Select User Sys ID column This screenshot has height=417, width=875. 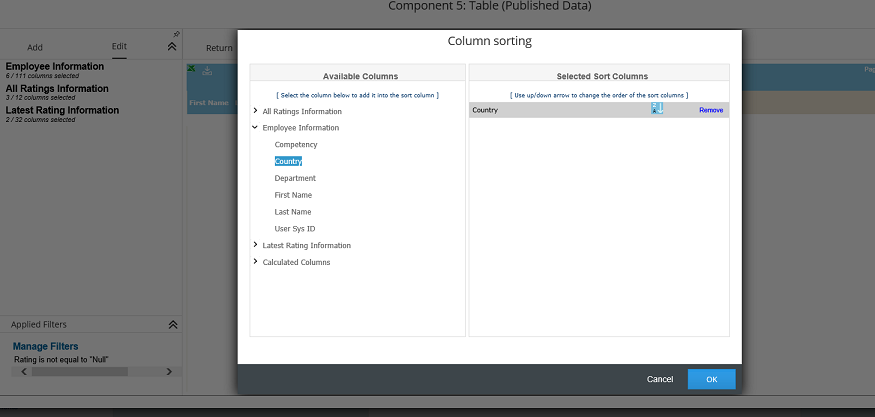tap(295, 228)
